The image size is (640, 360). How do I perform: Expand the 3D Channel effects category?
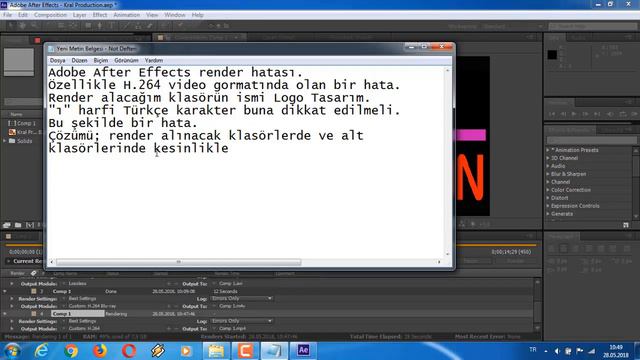(x=548, y=158)
